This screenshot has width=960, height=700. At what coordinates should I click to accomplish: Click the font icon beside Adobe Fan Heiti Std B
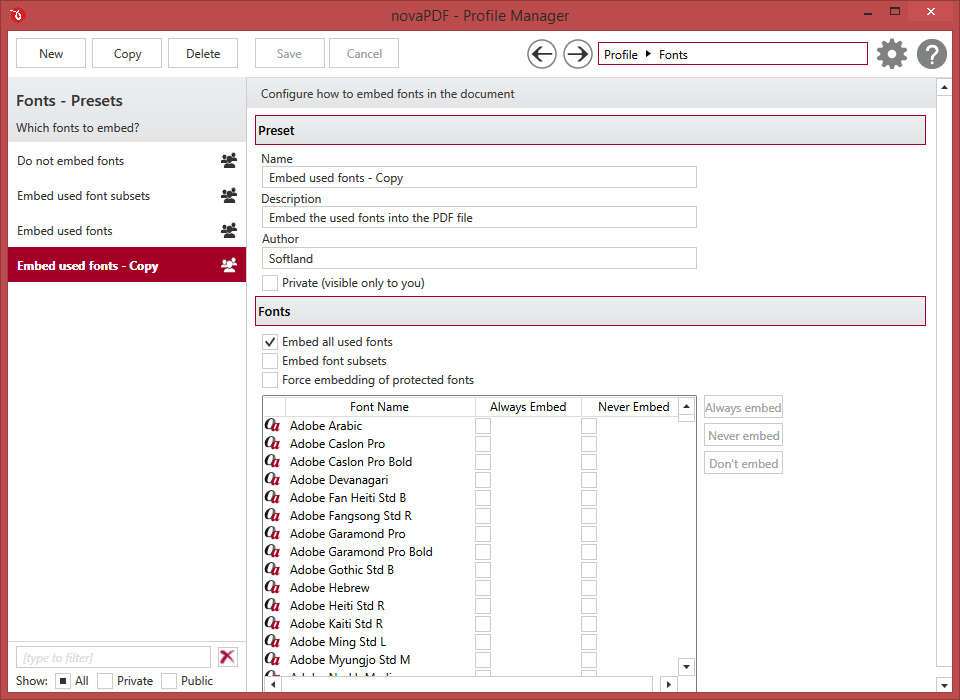point(272,497)
